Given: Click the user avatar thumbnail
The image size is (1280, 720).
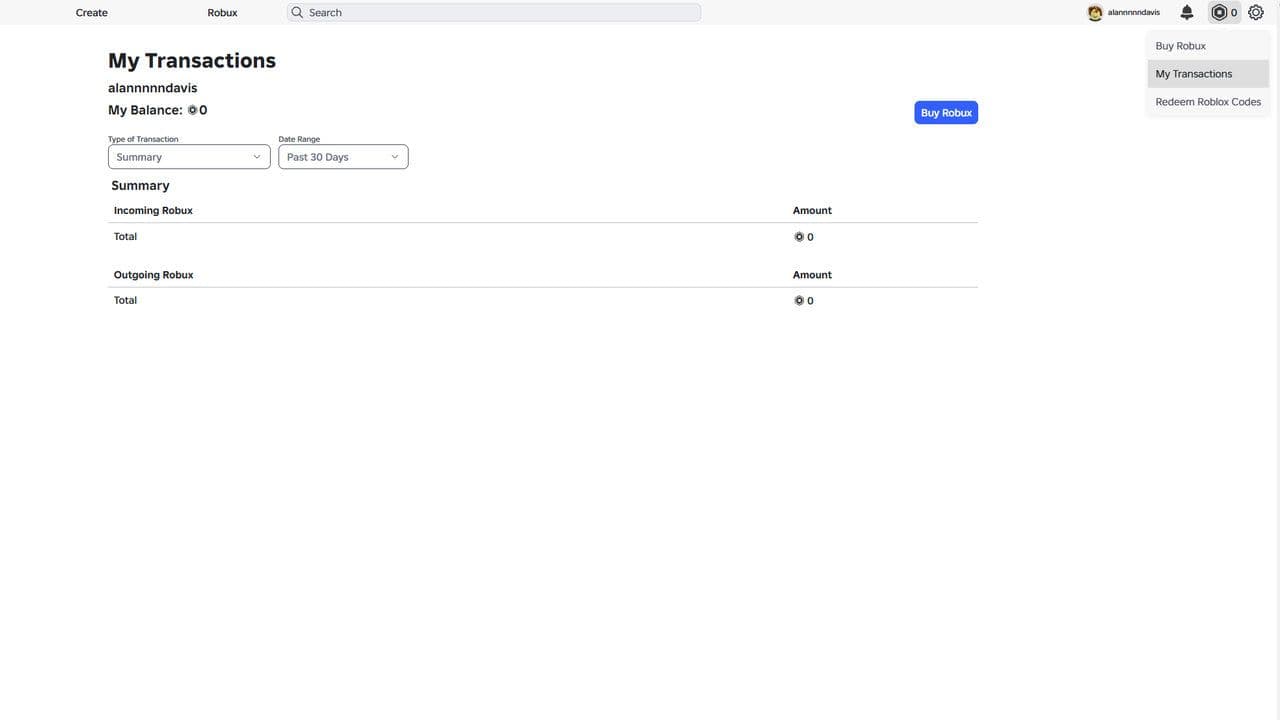Looking at the screenshot, I should click(x=1095, y=13).
